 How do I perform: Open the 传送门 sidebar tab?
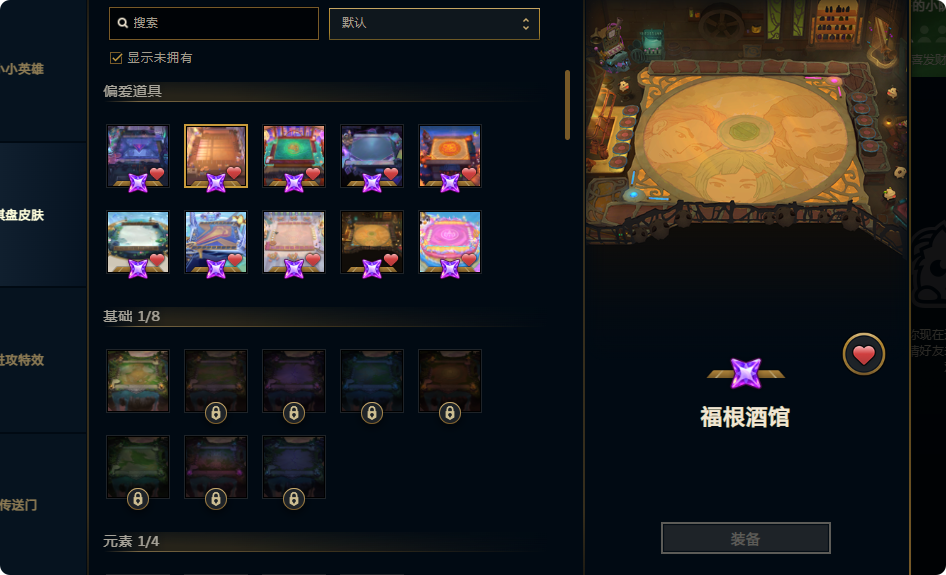click(19, 505)
